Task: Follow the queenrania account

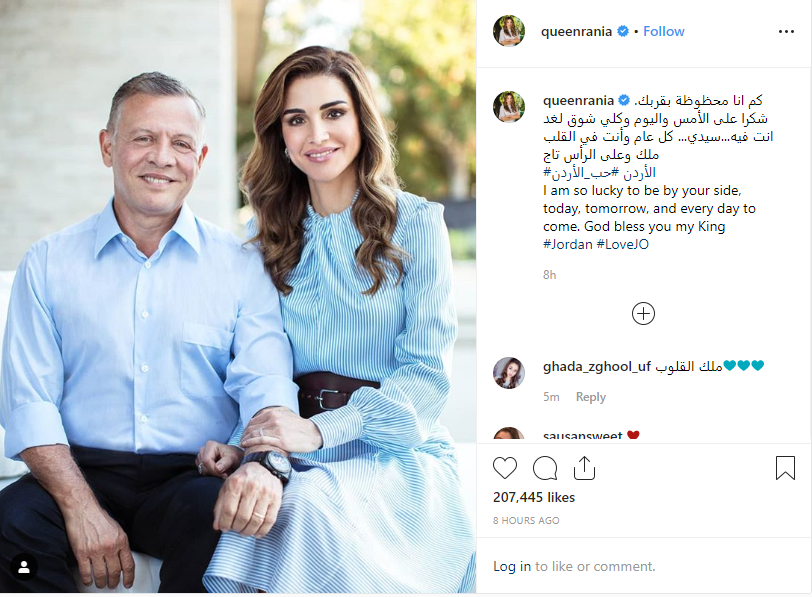Action: (663, 32)
